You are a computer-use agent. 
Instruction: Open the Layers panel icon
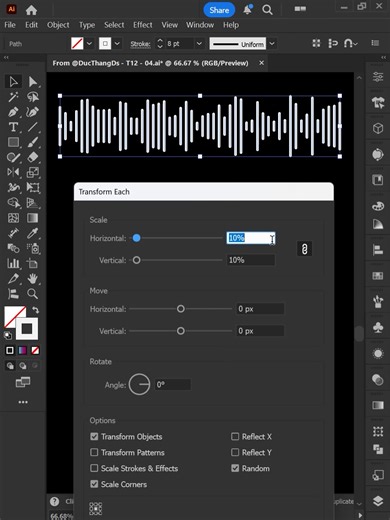click(x=378, y=501)
